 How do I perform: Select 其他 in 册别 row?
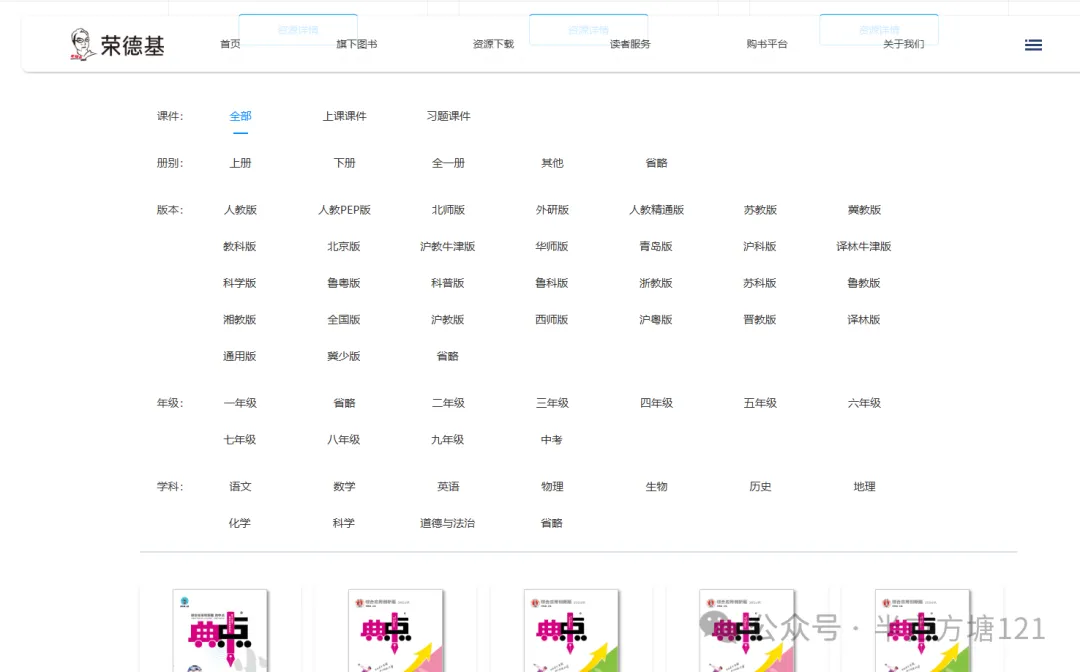552,163
